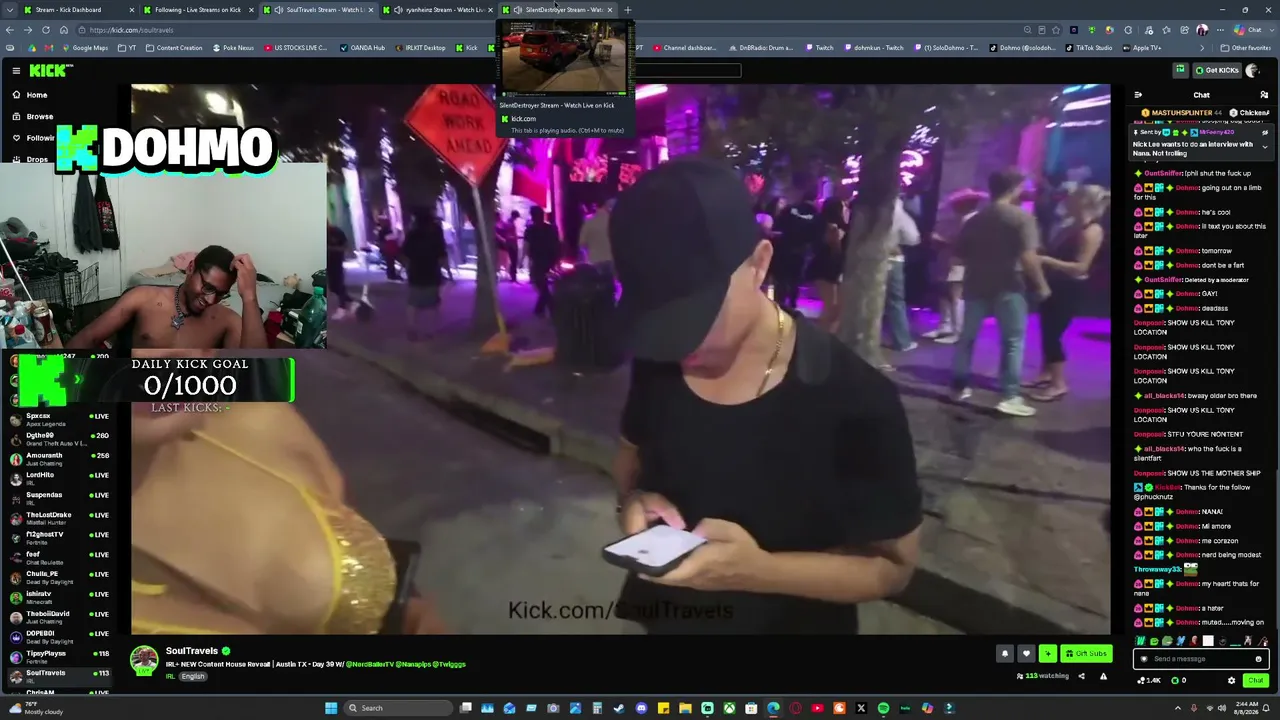This screenshot has width=1280, height=720.
Task: Open the Apple TV+ bookmark
Action: coord(1141,48)
